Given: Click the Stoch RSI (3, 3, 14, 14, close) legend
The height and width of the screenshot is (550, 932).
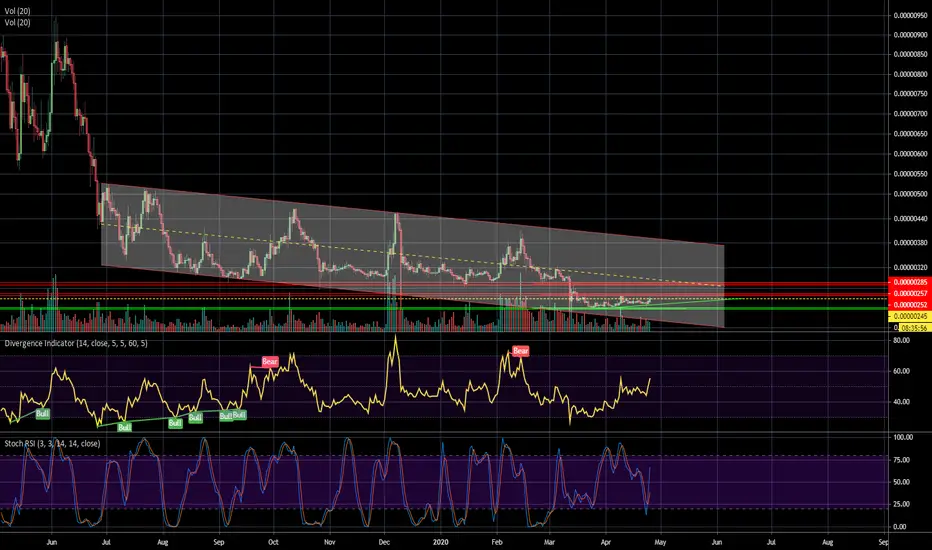Looking at the screenshot, I should [52, 444].
